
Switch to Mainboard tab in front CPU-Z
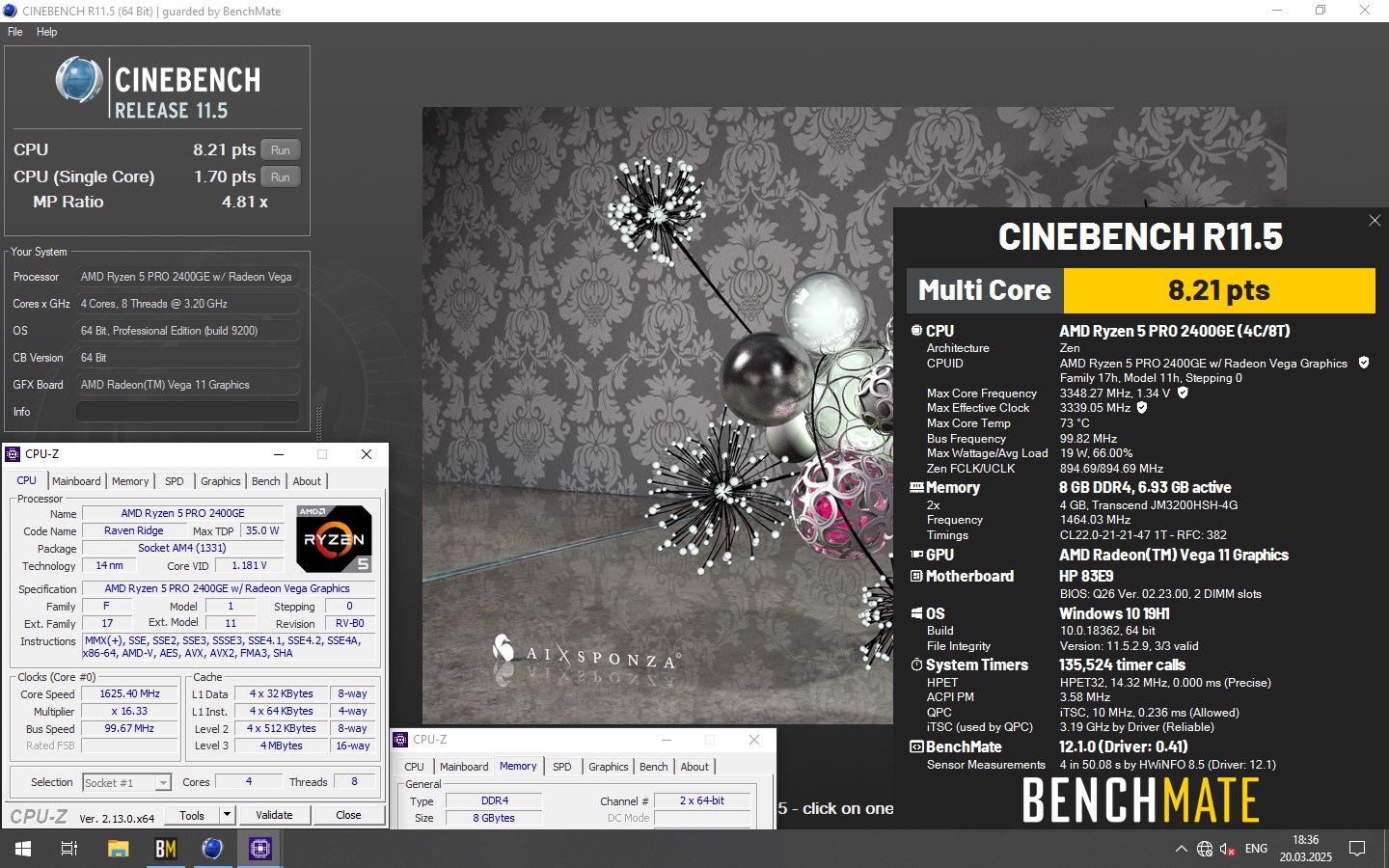click(76, 481)
